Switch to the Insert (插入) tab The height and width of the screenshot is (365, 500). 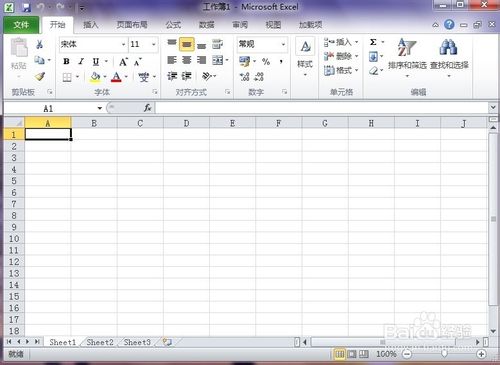coord(91,25)
